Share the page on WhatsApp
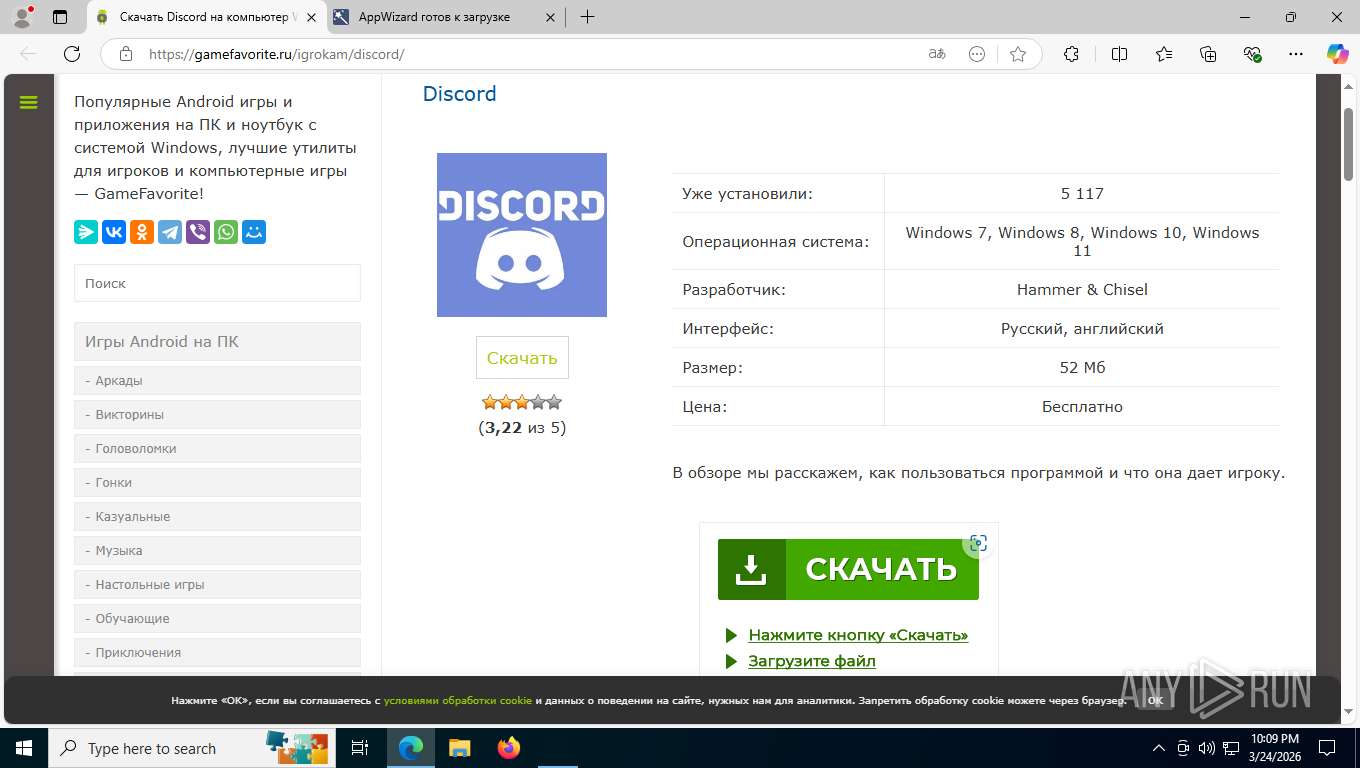Screen dimensions: 1360x768 (226, 232)
